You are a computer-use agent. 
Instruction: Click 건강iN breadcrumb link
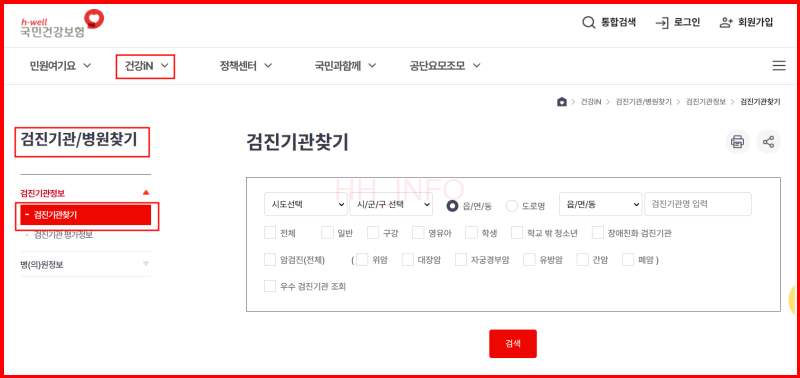pyautogui.click(x=590, y=102)
